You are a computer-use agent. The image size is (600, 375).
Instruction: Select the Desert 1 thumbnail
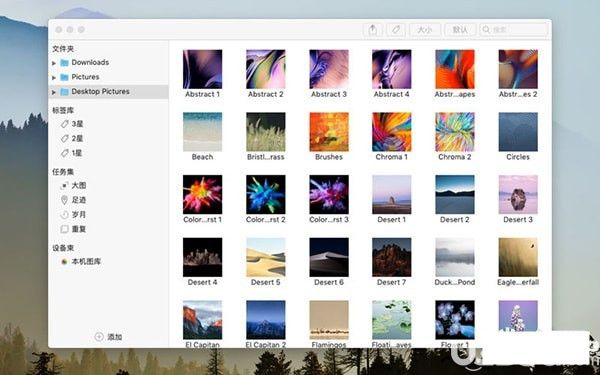[391, 195]
